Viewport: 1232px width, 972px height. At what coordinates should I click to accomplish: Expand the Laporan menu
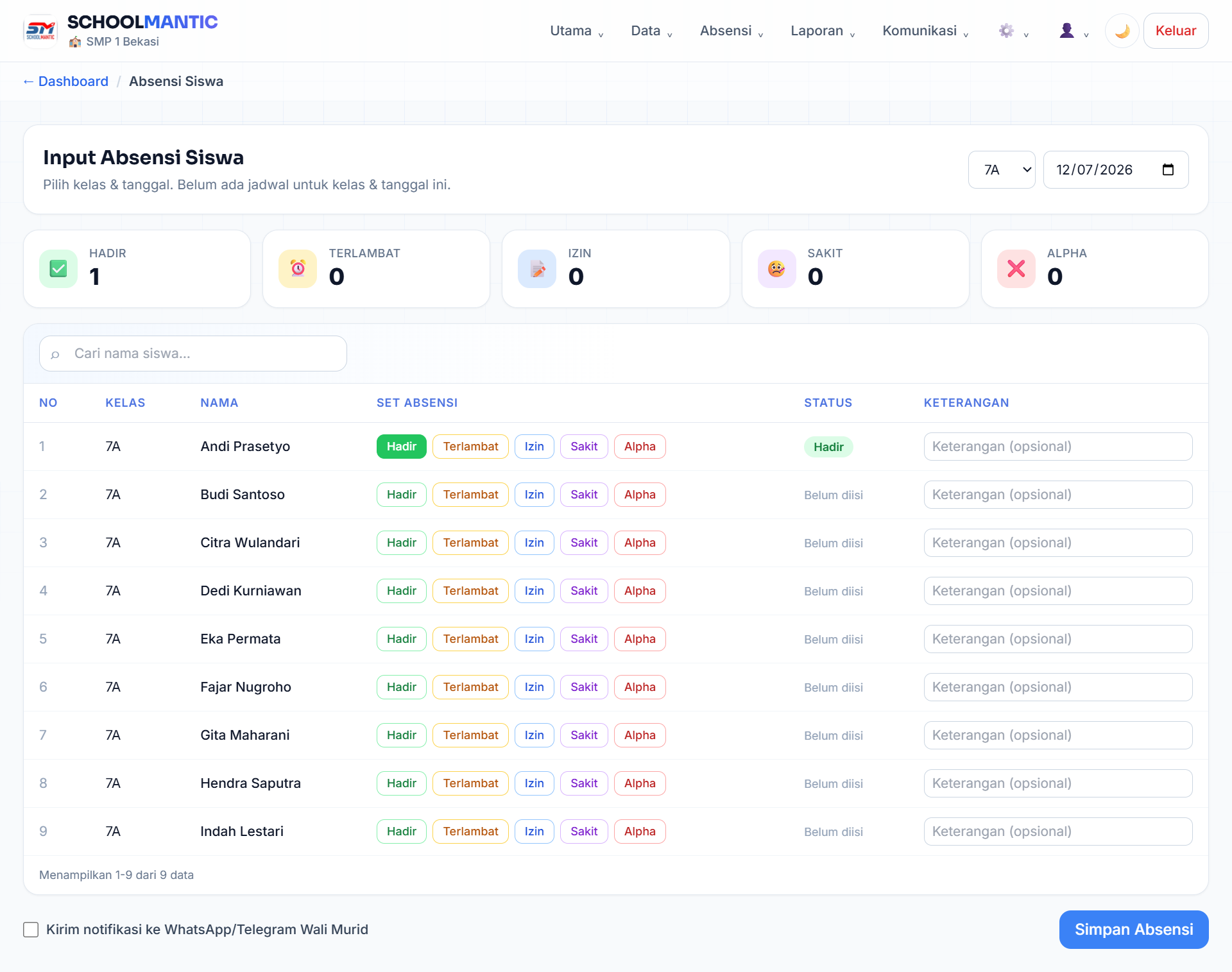click(x=823, y=31)
